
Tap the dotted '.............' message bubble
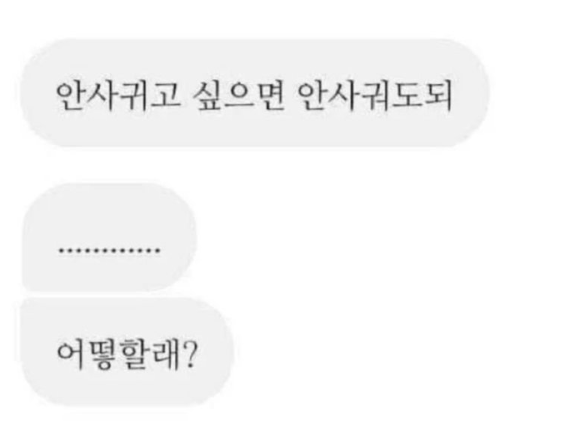click(109, 237)
